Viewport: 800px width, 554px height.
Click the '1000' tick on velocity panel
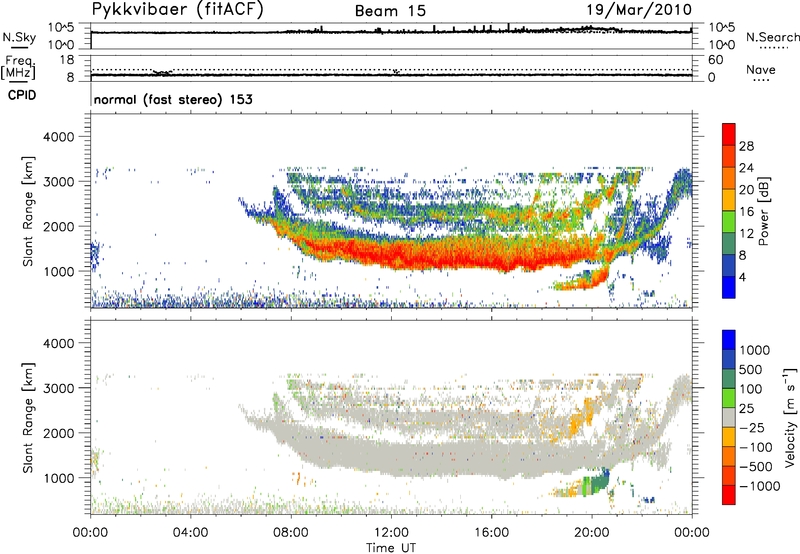tap(59, 478)
